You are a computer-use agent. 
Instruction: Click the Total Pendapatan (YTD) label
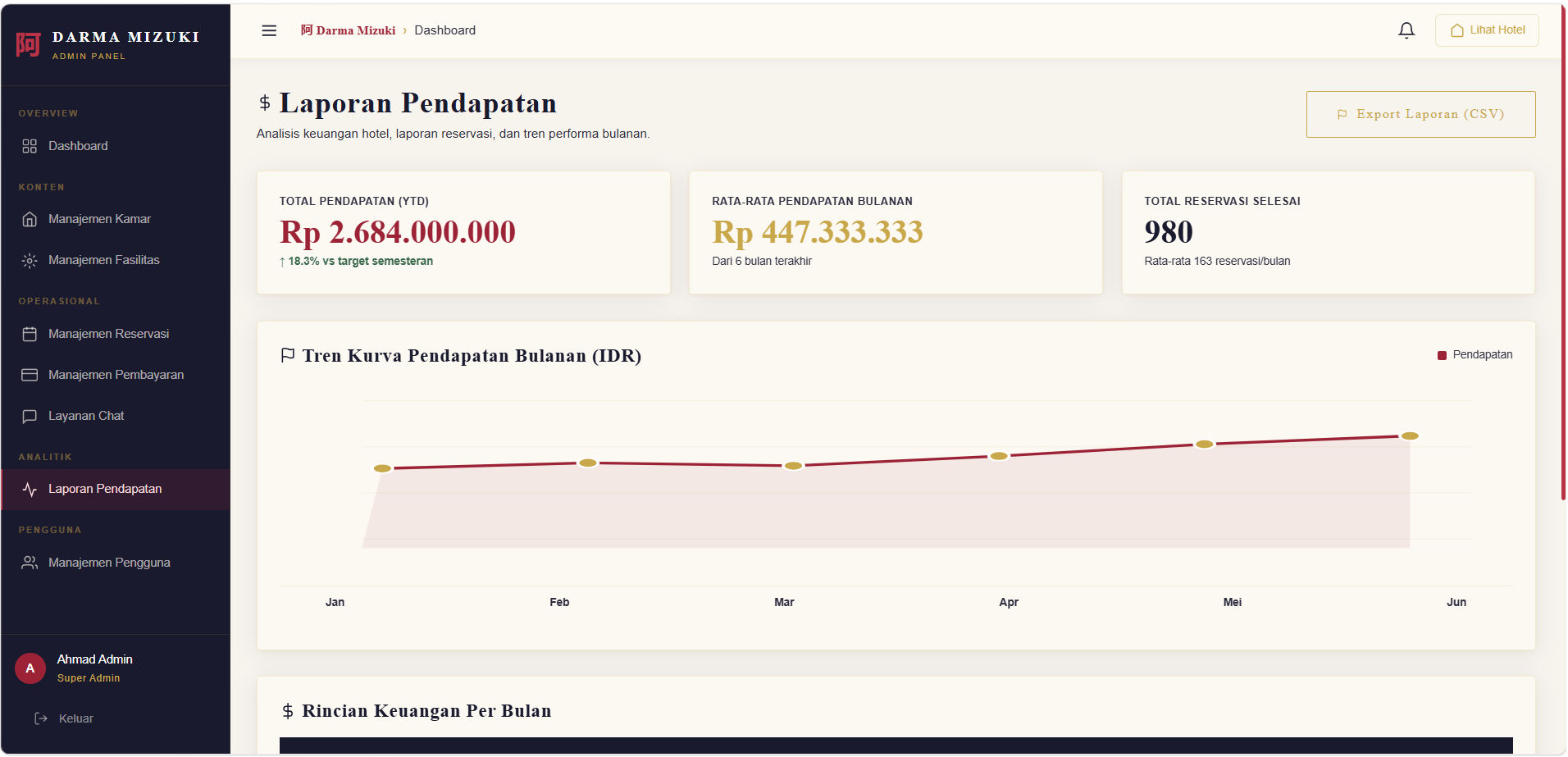[354, 201]
